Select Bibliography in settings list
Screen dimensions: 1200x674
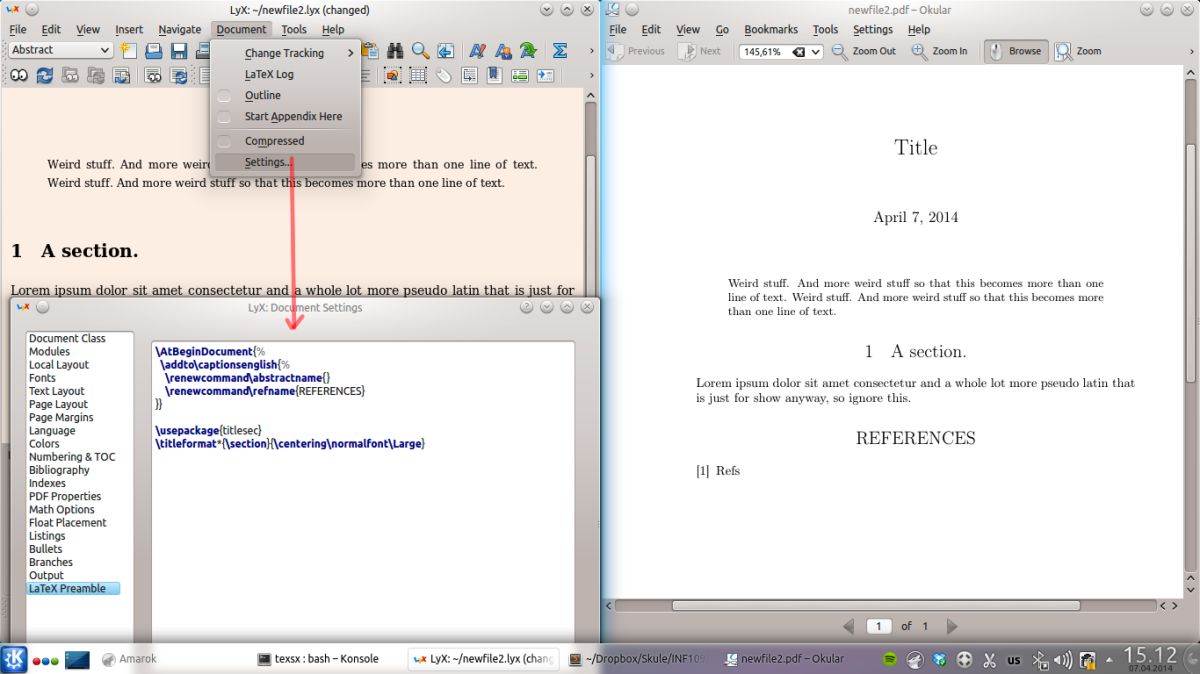[59, 470]
